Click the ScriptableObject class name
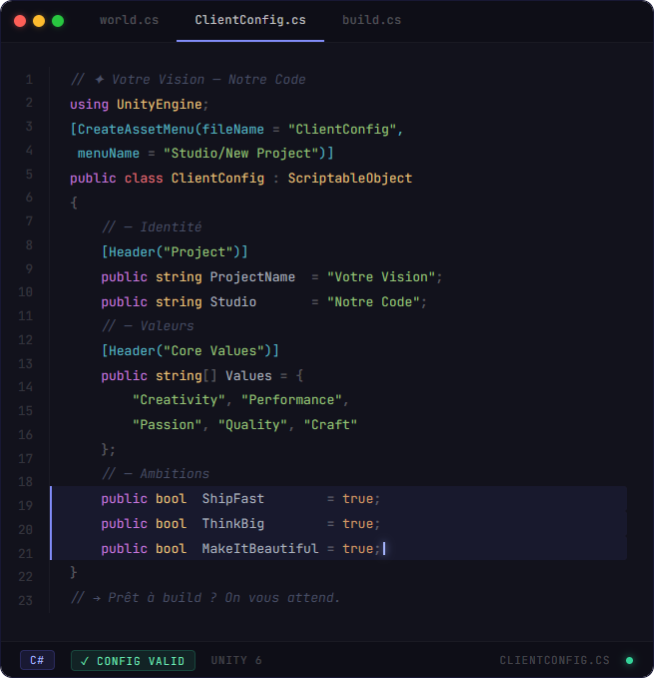 coord(350,178)
